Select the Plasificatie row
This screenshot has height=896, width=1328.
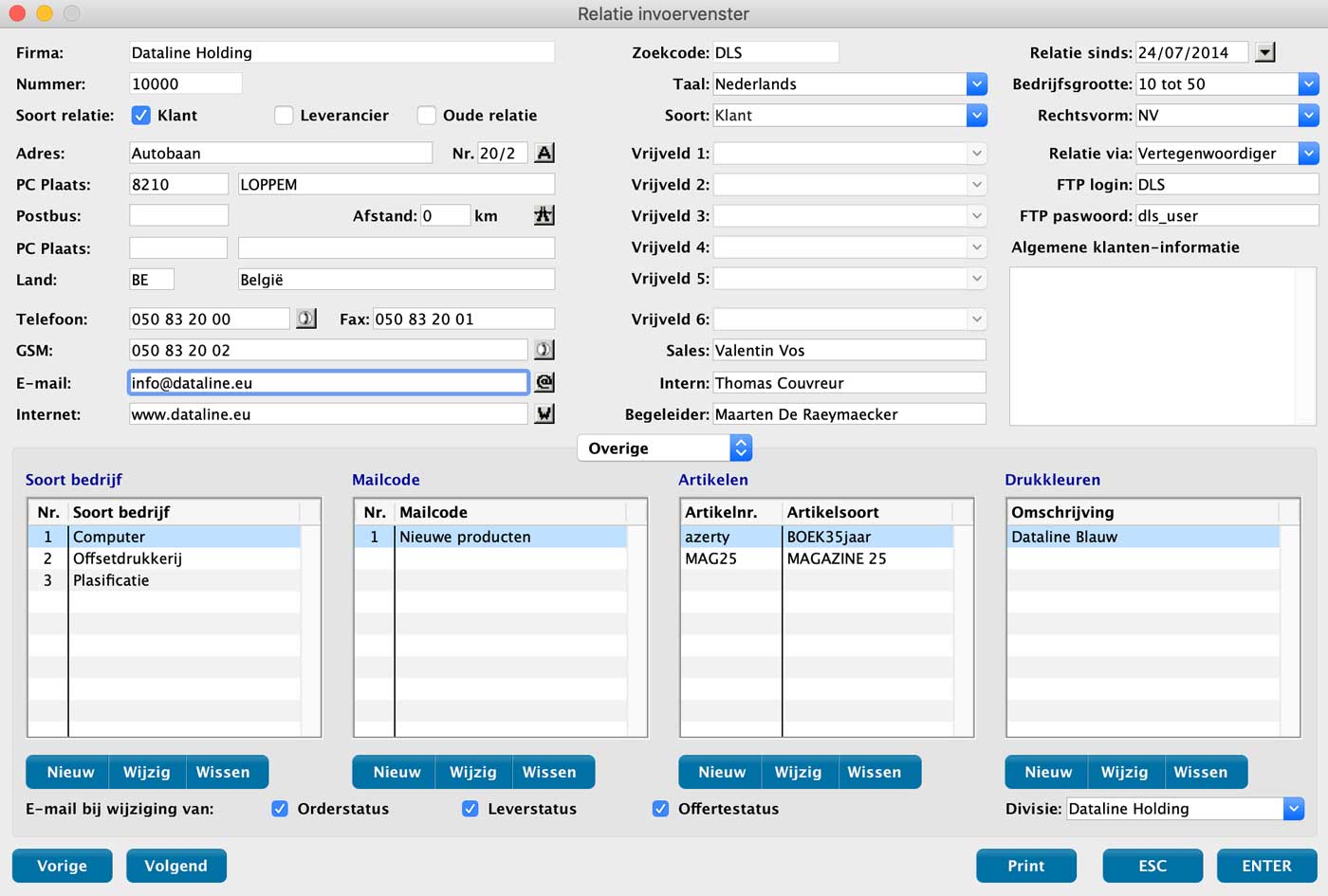pos(165,580)
